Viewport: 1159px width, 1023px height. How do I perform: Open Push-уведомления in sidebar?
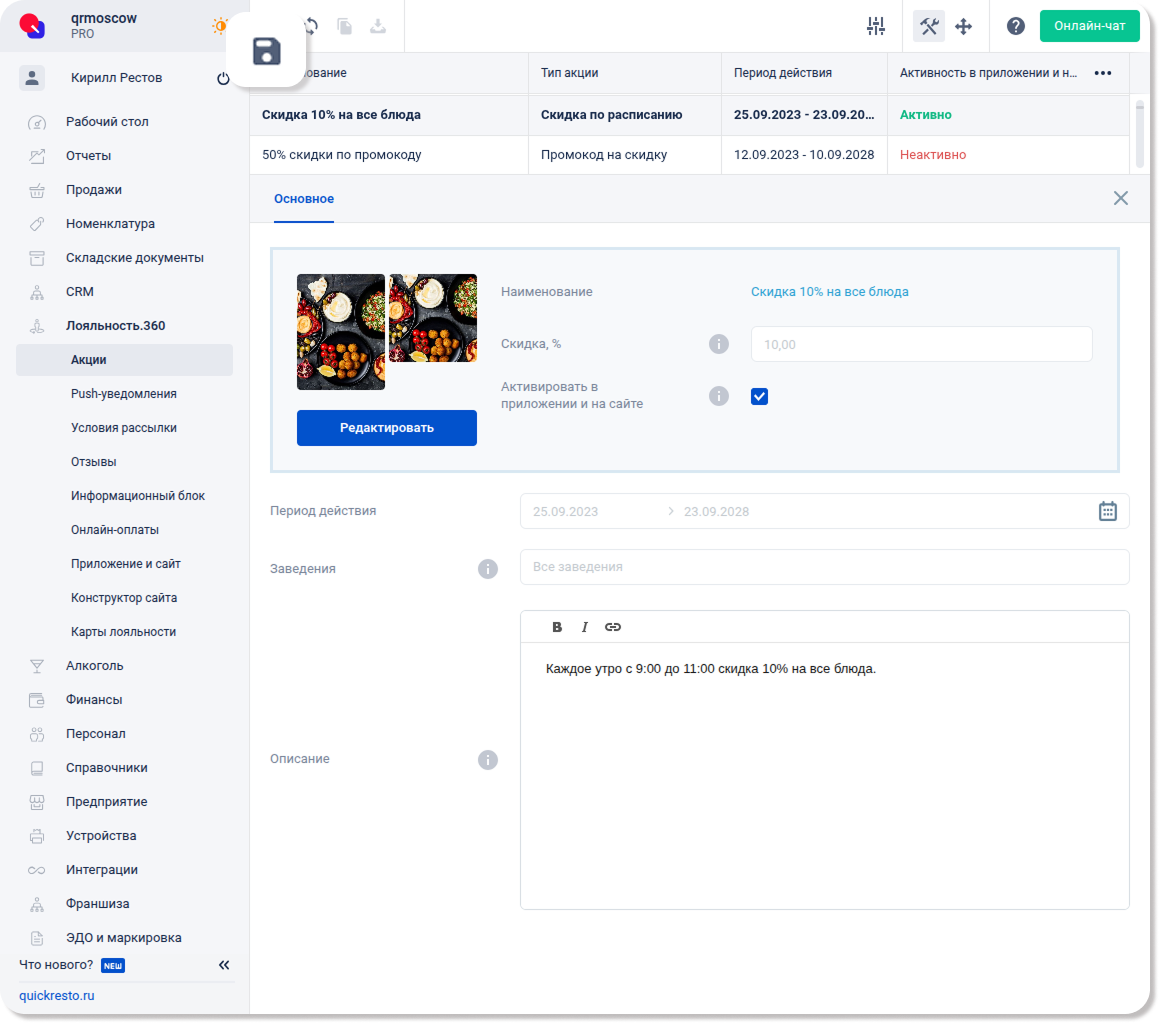coord(124,394)
